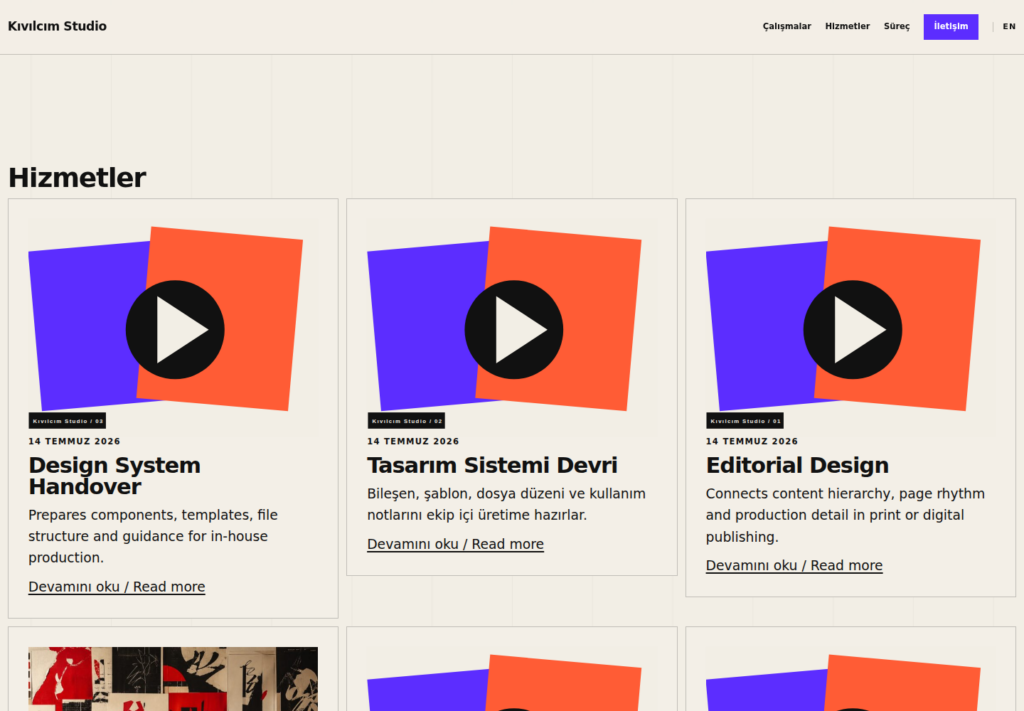Image resolution: width=1024 pixels, height=711 pixels.
Task: Click the date above Editorial Design
Action: 752,441
